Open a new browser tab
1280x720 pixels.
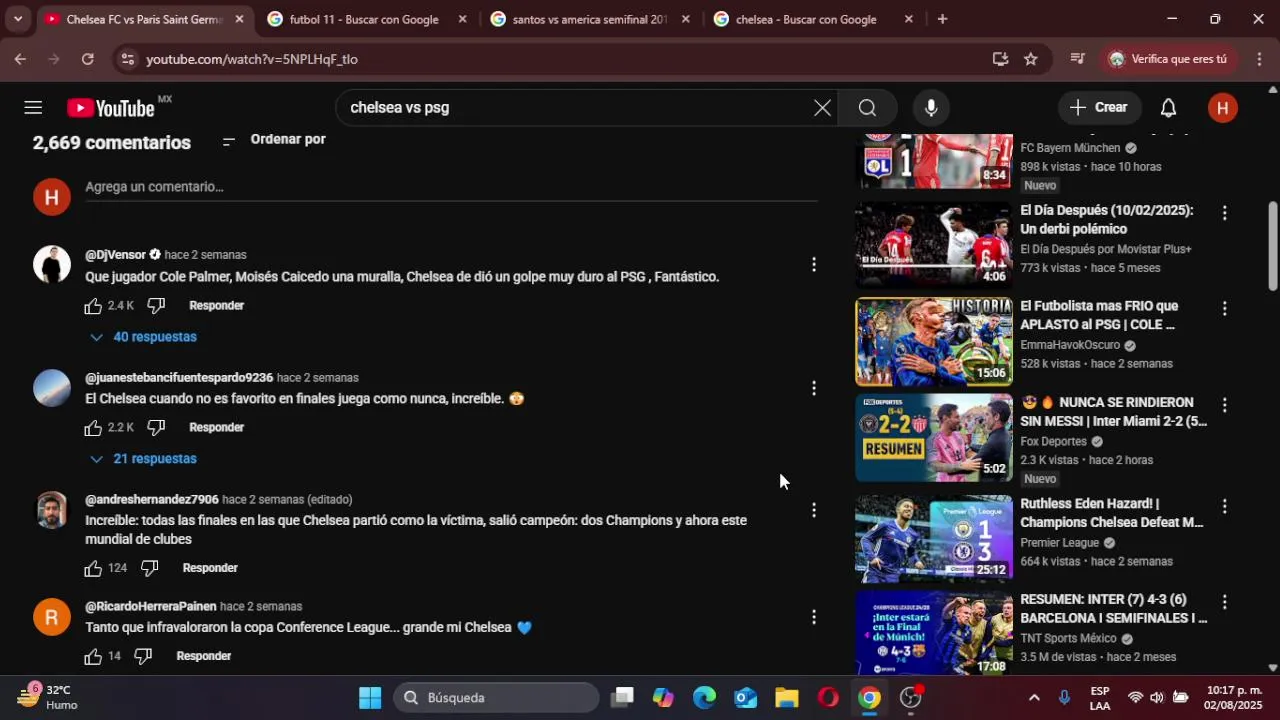(x=942, y=19)
